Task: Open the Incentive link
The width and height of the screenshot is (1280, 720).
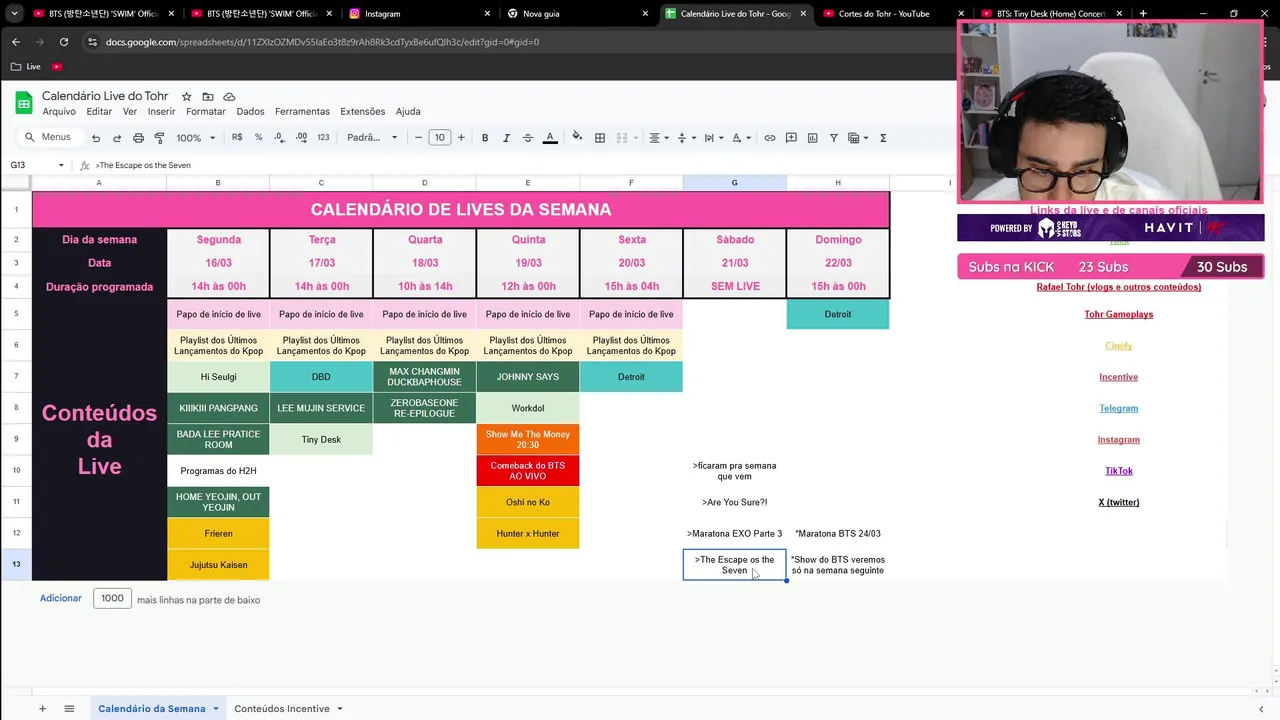Action: [1119, 377]
